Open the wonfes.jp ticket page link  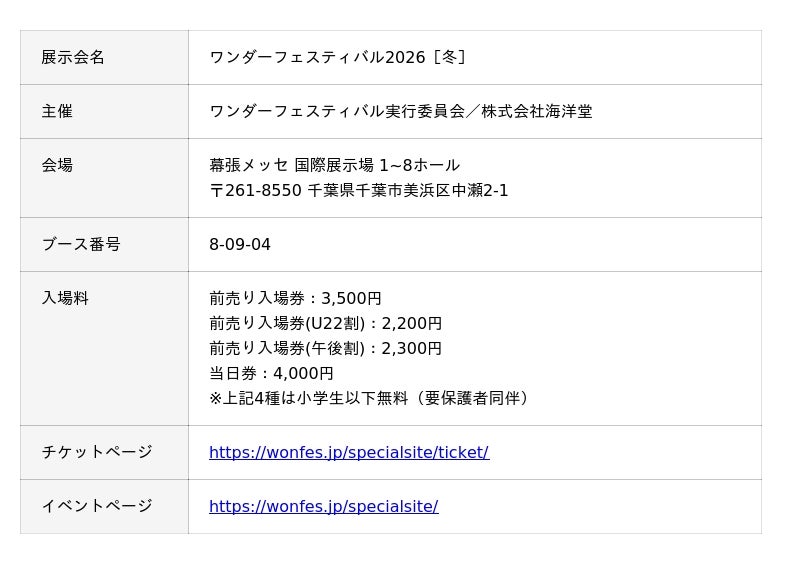tap(348, 452)
